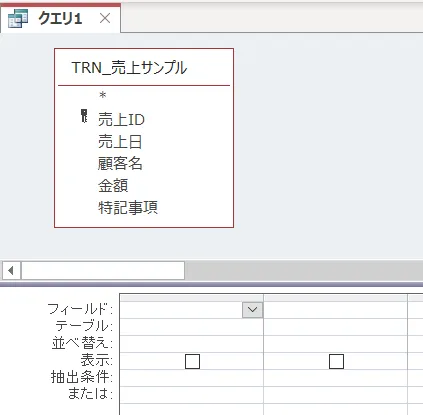
Task: Click the 並べ替え cell in first column
Action: point(191,344)
